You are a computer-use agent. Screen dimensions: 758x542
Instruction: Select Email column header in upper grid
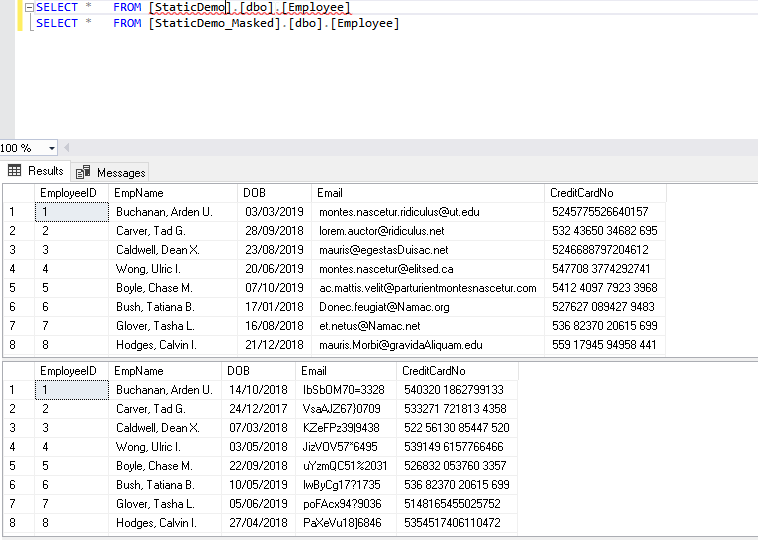tap(330, 192)
